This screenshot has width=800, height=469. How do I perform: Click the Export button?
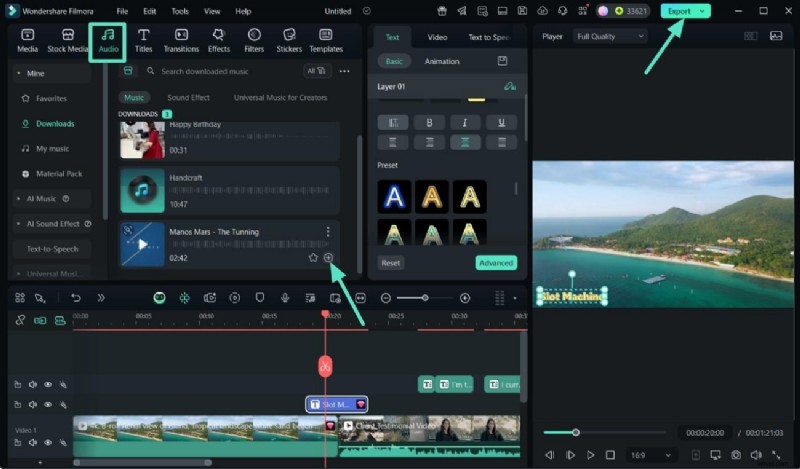tap(685, 11)
